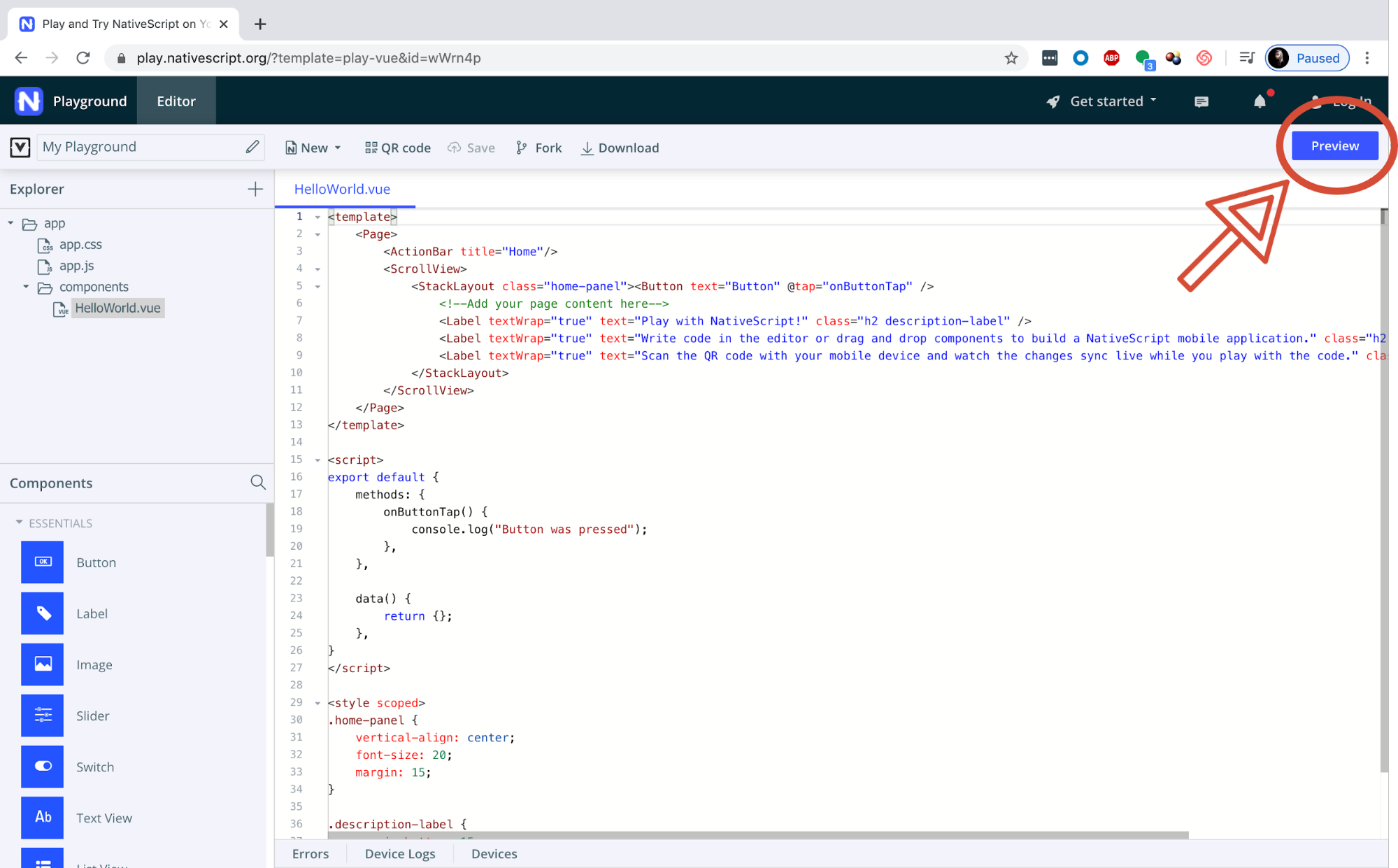1398x868 pixels.
Task: Select the Label component icon
Action: (42, 613)
